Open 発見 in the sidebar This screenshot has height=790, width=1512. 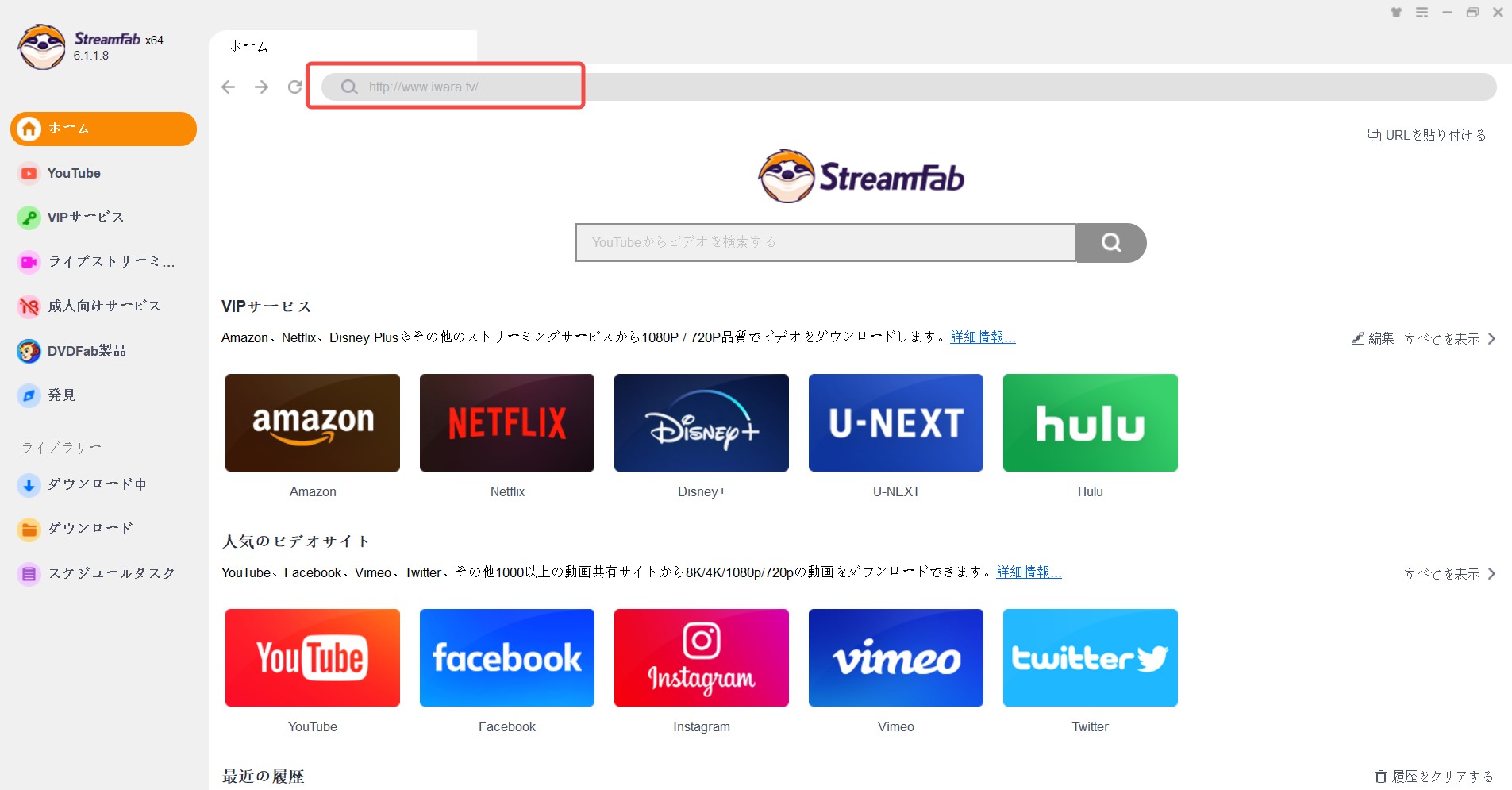tap(103, 395)
